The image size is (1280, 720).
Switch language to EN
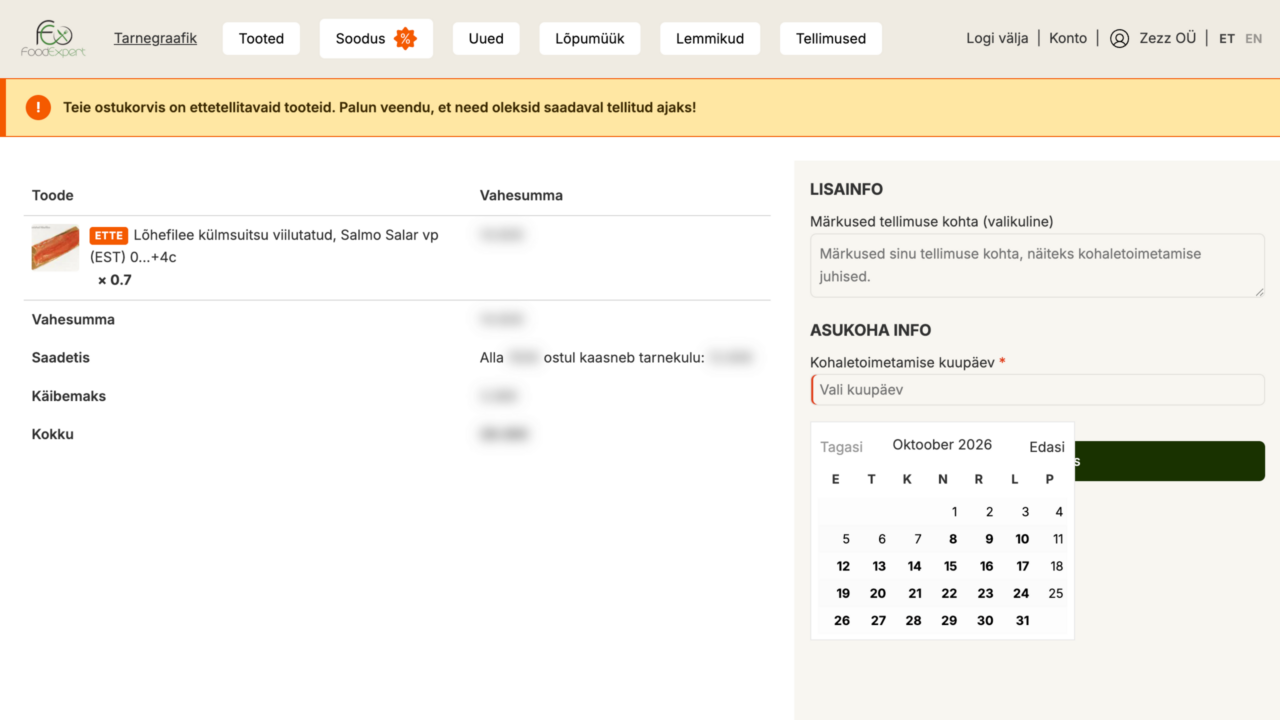click(x=1254, y=39)
